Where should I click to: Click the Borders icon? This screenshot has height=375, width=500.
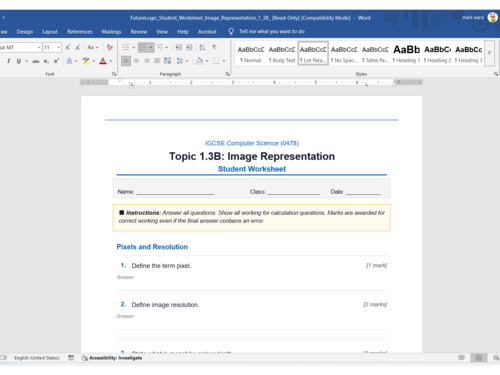[x=216, y=61]
